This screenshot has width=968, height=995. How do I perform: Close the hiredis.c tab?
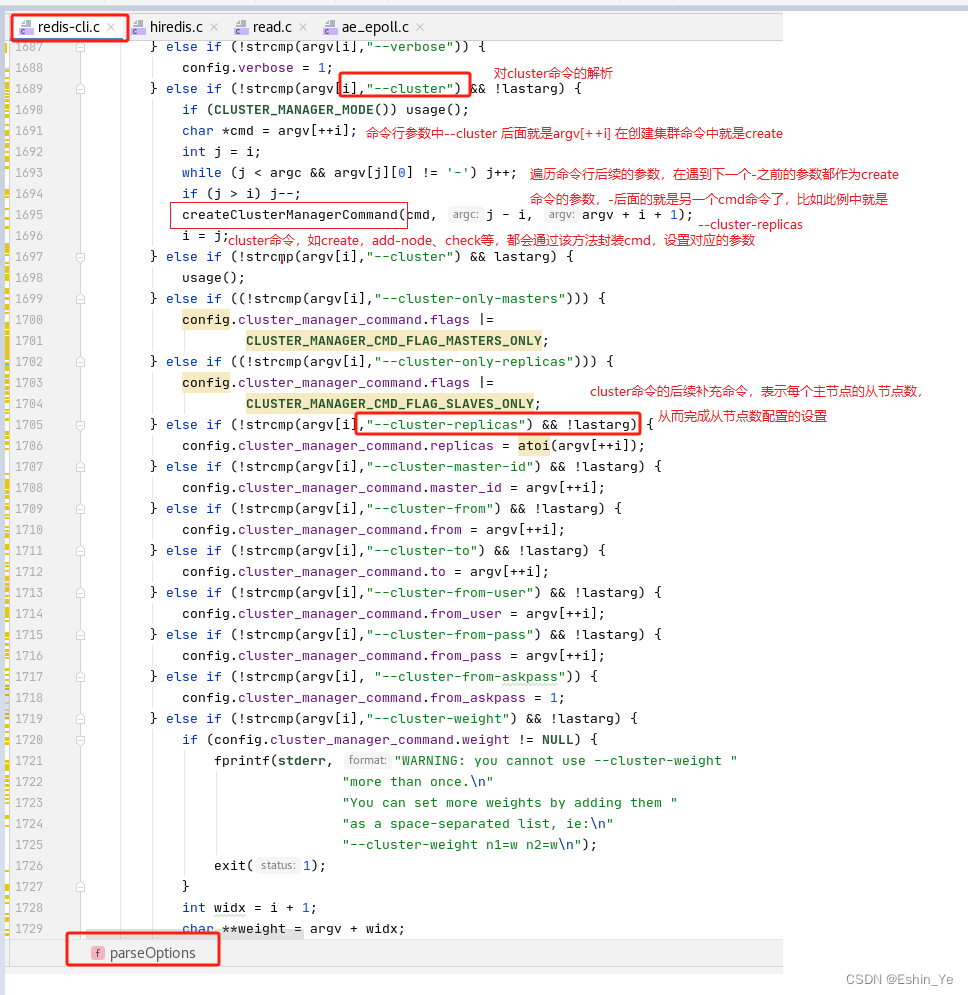click(214, 27)
